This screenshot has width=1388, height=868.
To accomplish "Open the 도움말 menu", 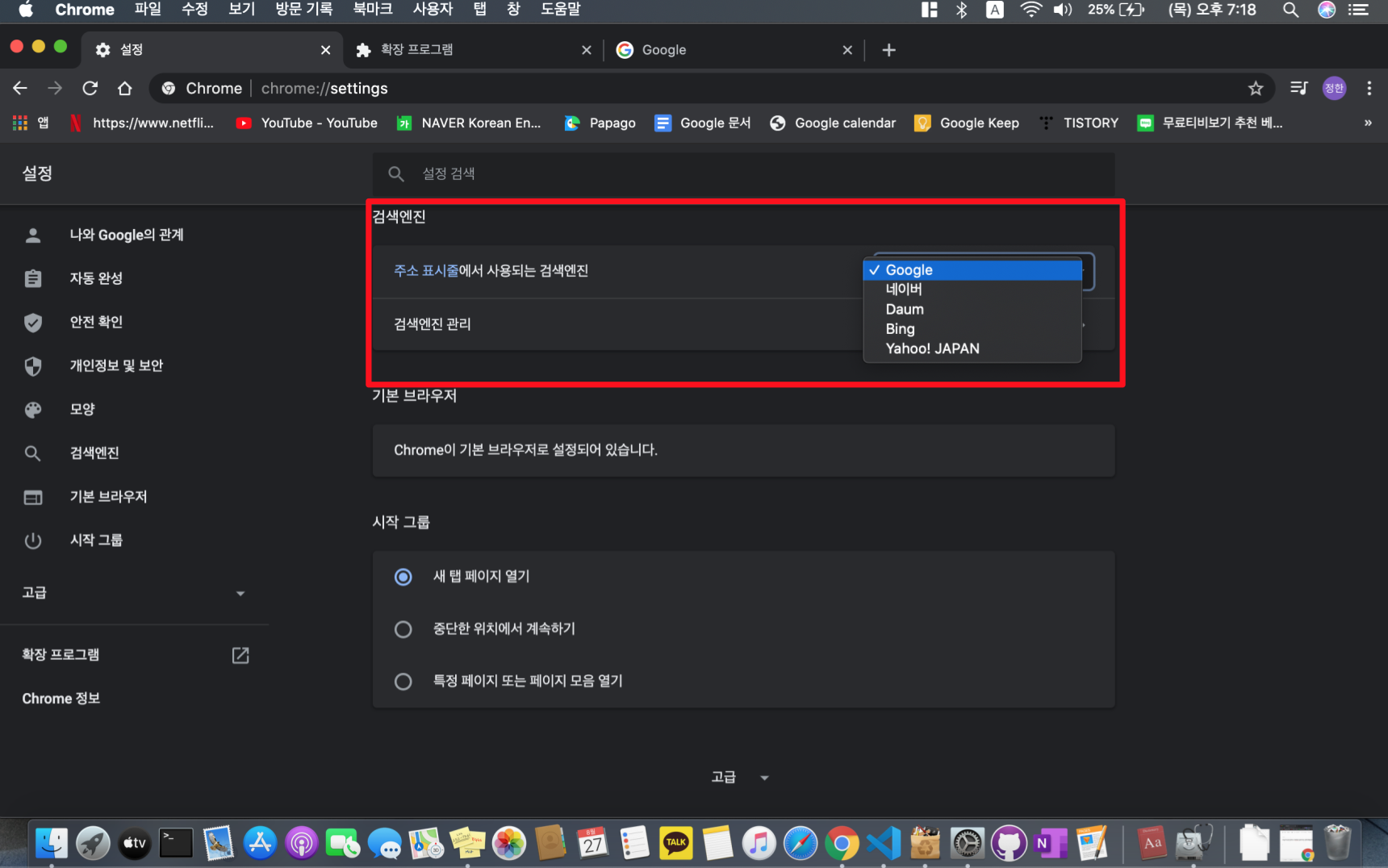I will 561,10.
